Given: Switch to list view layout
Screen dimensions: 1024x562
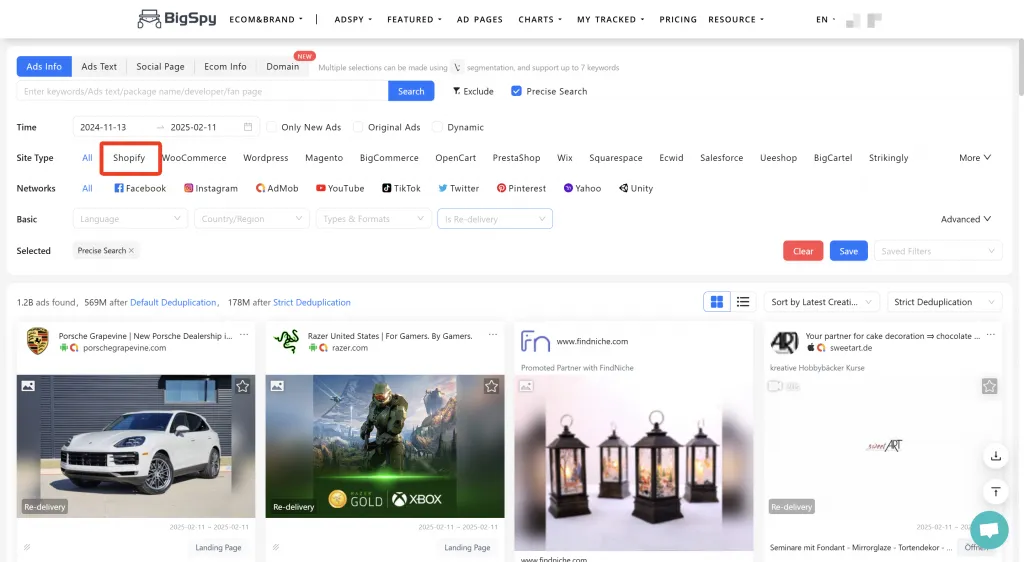Looking at the screenshot, I should coord(743,302).
